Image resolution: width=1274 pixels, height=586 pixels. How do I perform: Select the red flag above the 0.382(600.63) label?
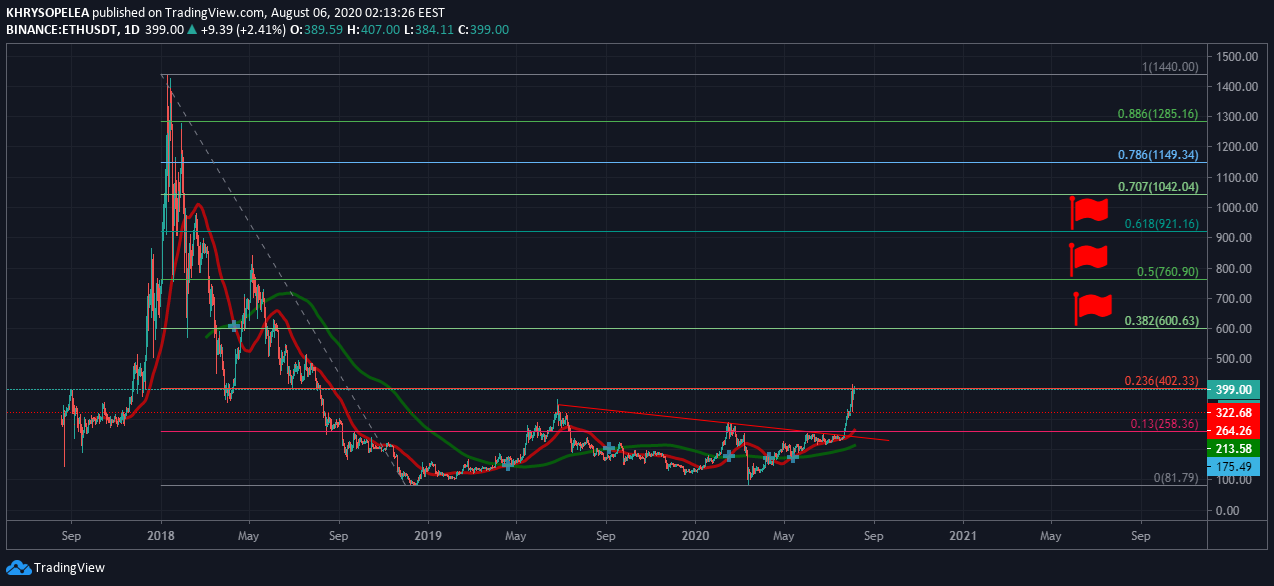click(1093, 308)
